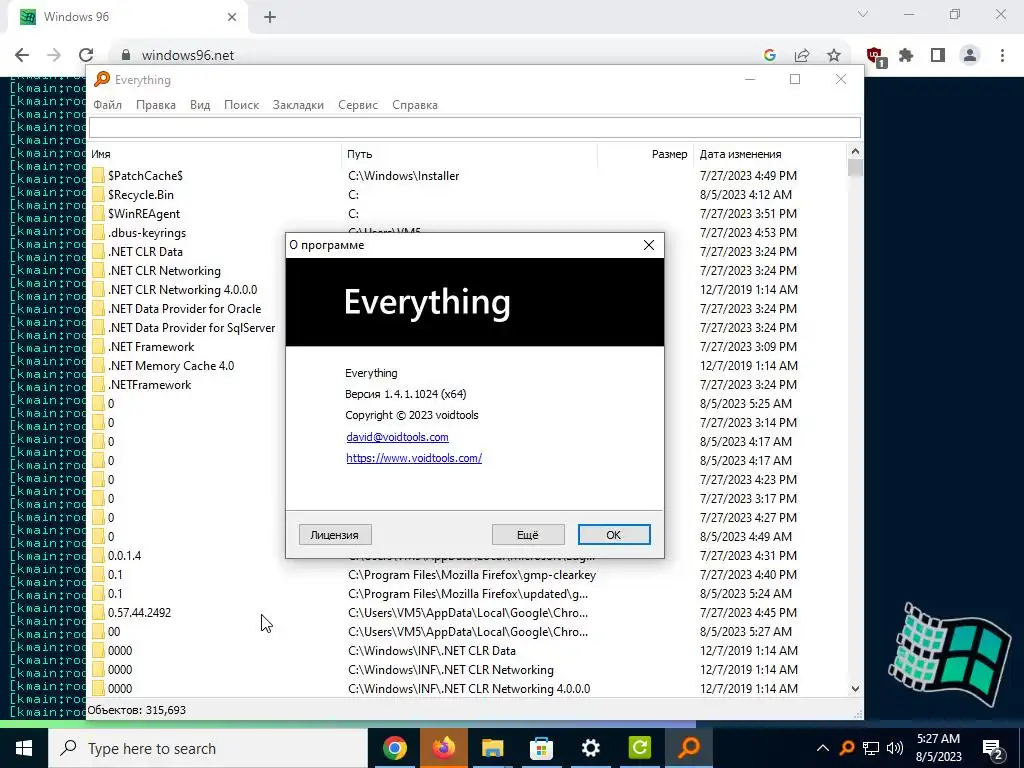Click the folder icon next to .NET CLR Data

pos(98,251)
